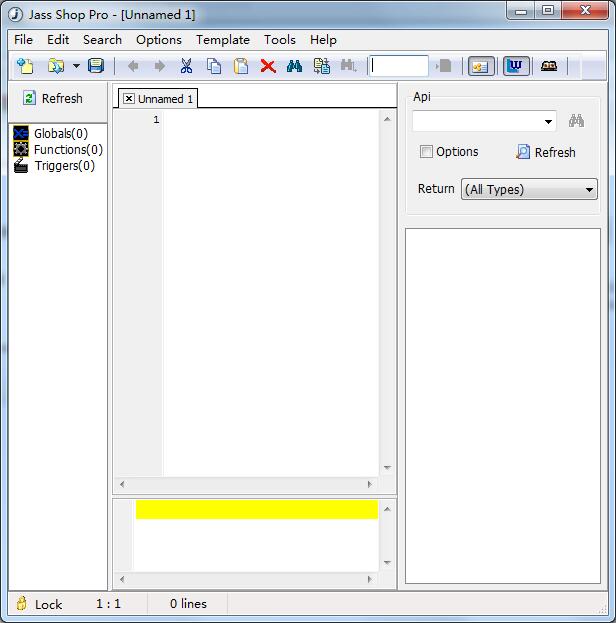Viewport: 616px width, 623px height.
Task: Click inside the code editor area
Action: 271,293
